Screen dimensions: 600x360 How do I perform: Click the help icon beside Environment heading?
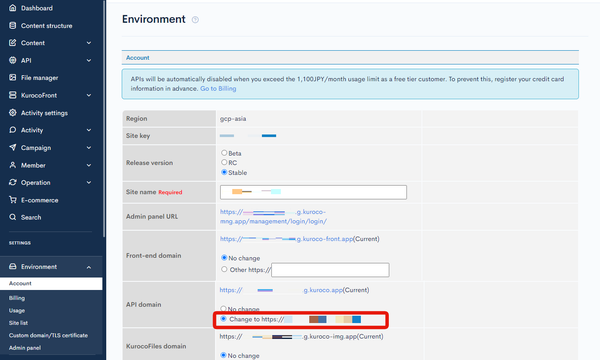tap(195, 20)
